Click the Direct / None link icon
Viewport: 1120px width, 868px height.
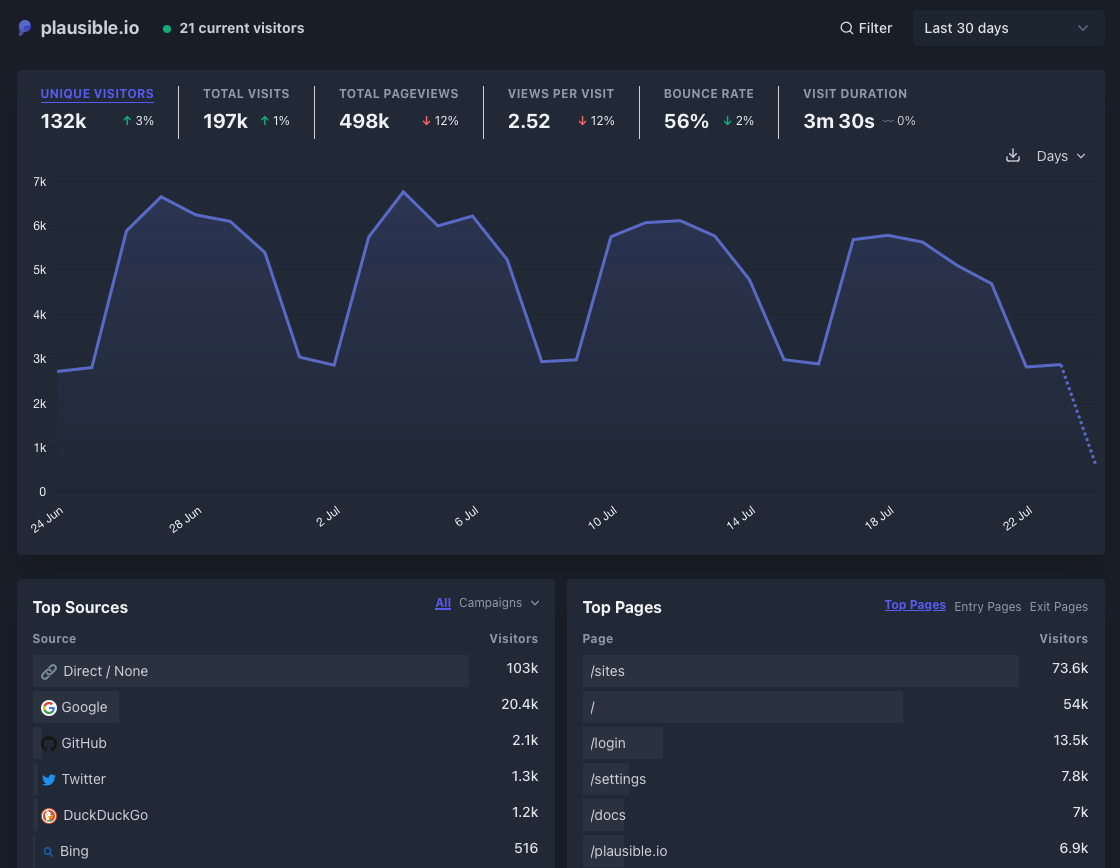(48, 672)
